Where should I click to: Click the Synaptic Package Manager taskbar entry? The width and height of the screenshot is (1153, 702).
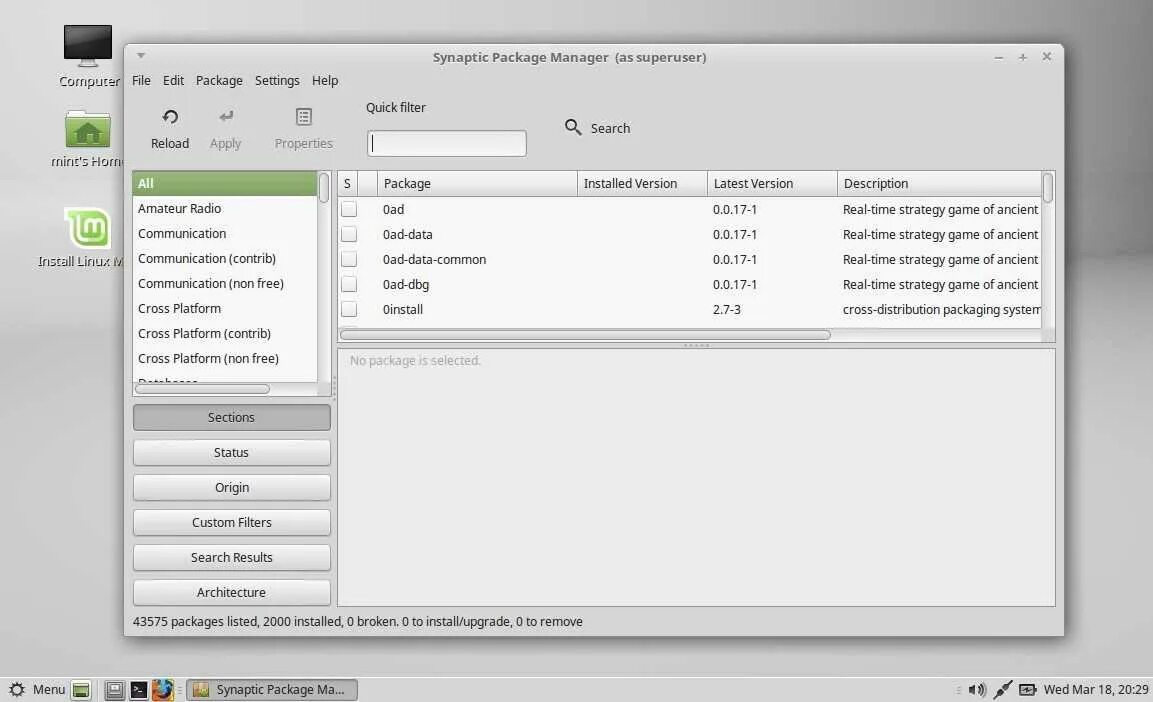272,690
